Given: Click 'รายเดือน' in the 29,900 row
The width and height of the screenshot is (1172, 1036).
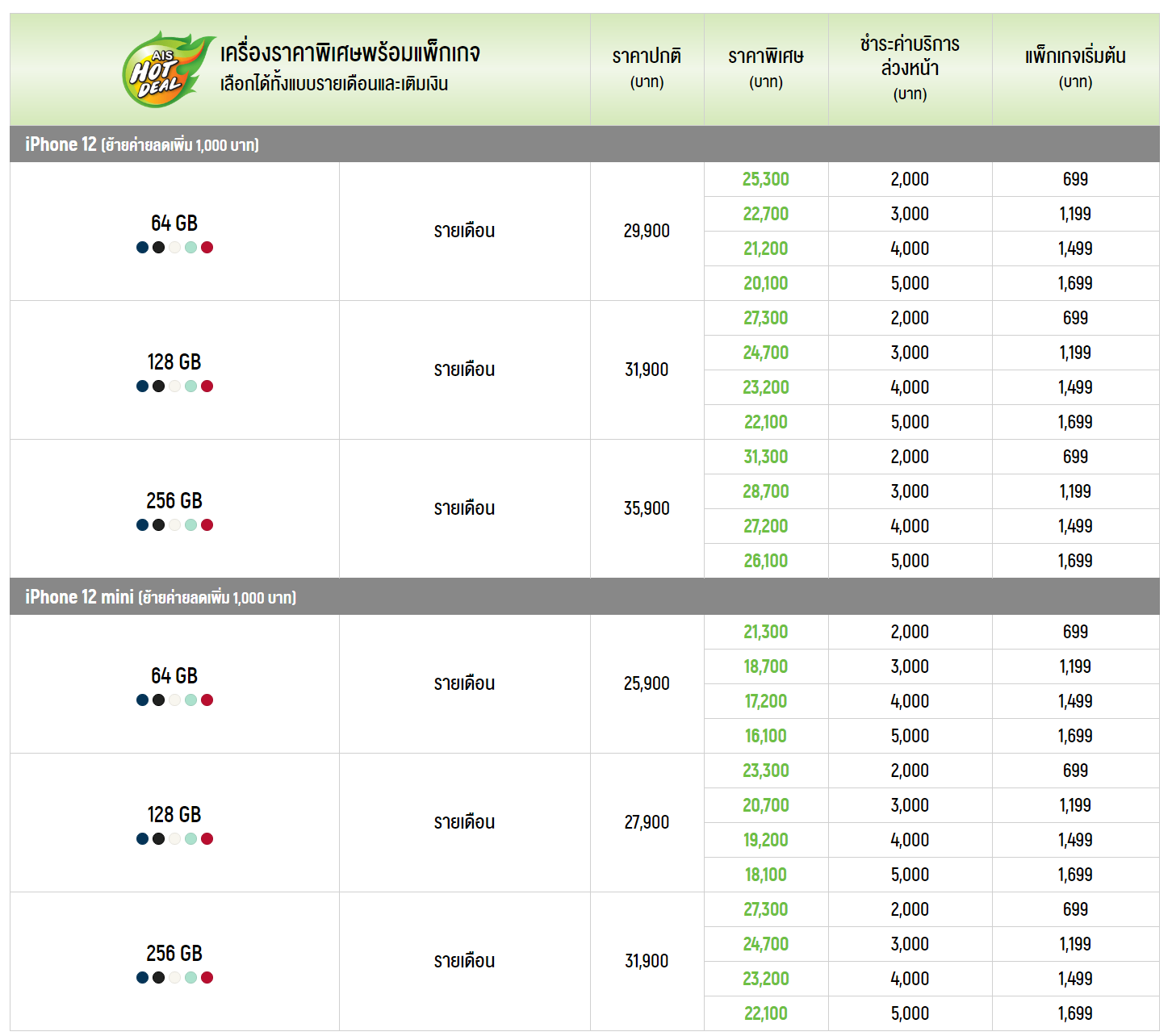Looking at the screenshot, I should [x=464, y=231].
